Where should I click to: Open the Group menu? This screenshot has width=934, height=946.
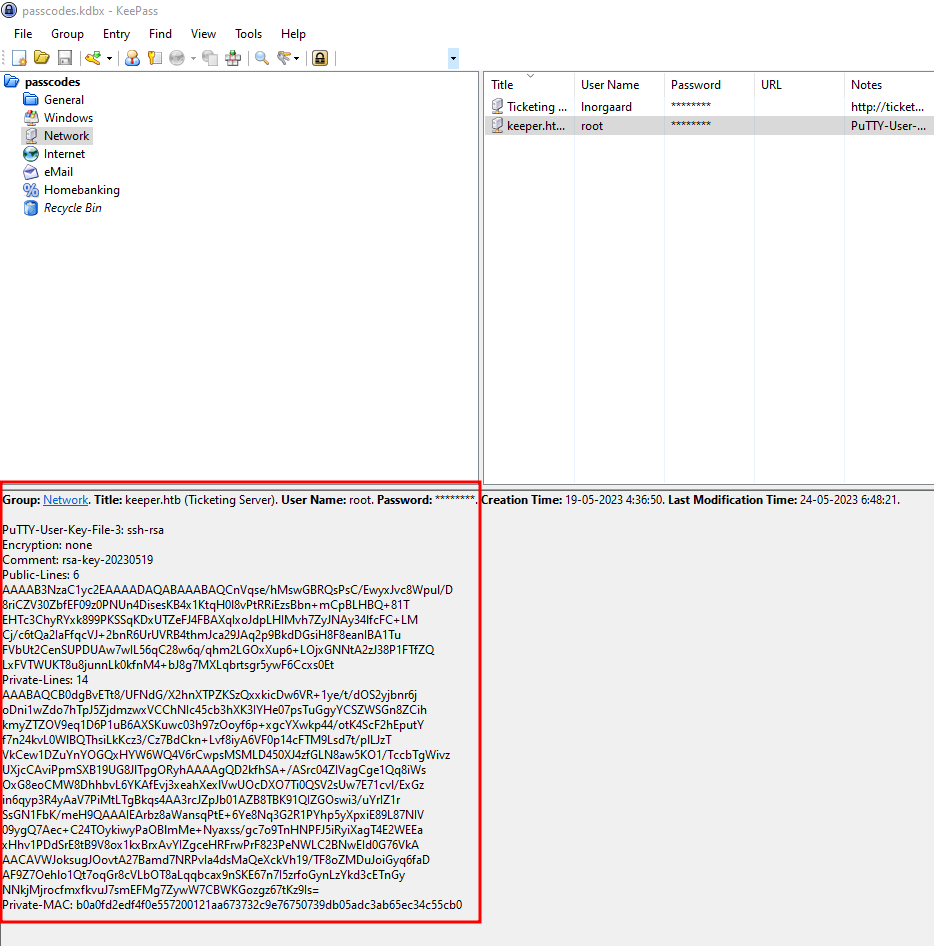point(67,34)
